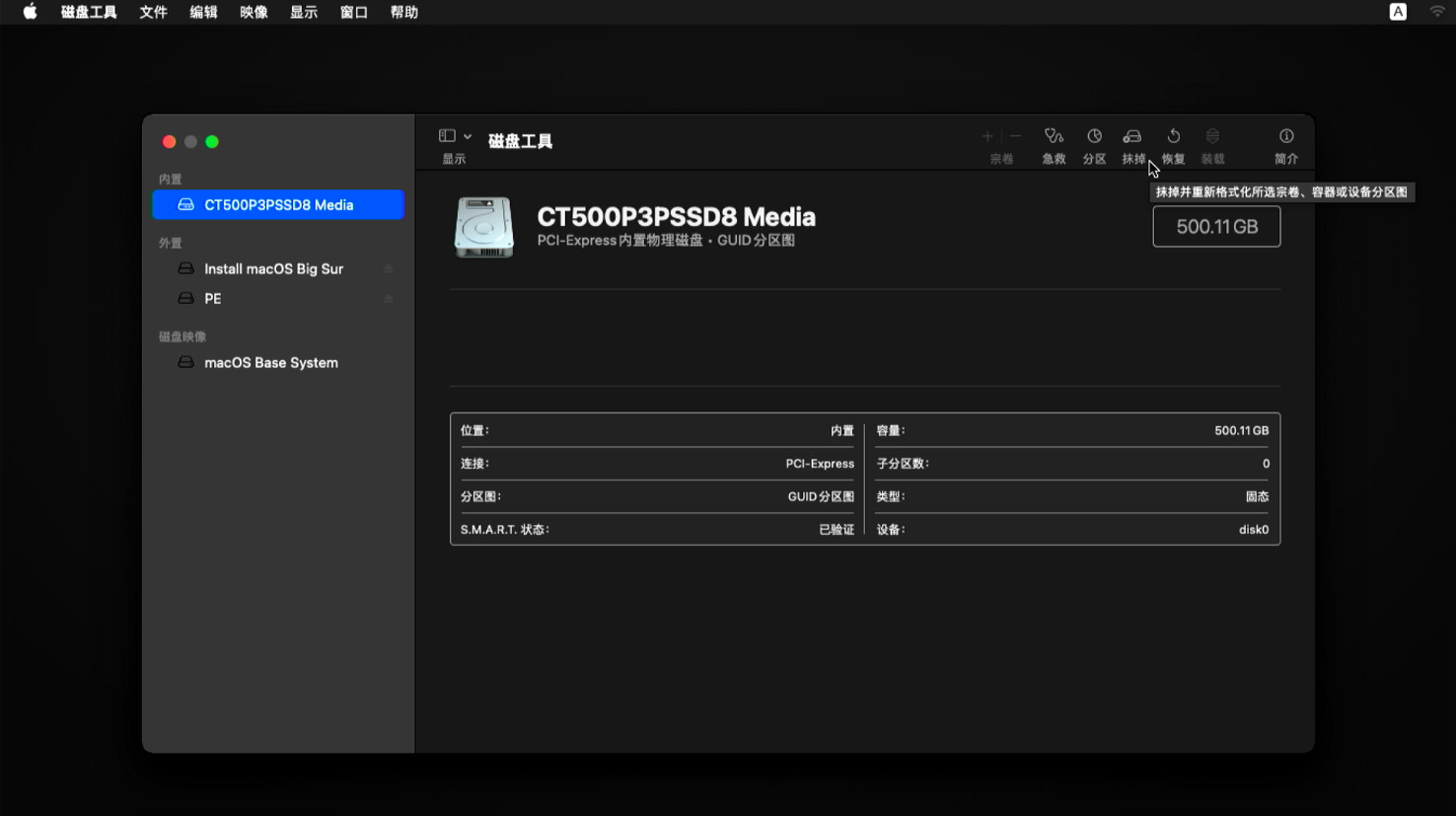This screenshot has width=1456, height=816.
Task: Click the 装载 mount tool
Action: coord(1212,146)
